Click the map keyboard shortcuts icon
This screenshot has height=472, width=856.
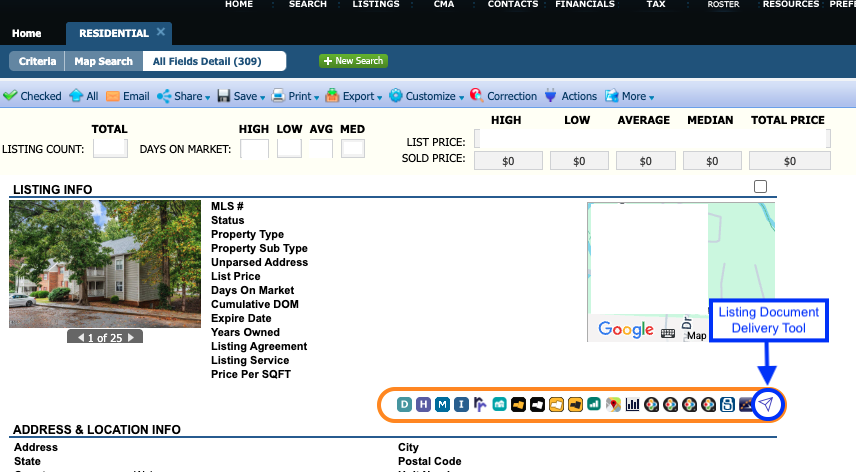click(x=668, y=333)
